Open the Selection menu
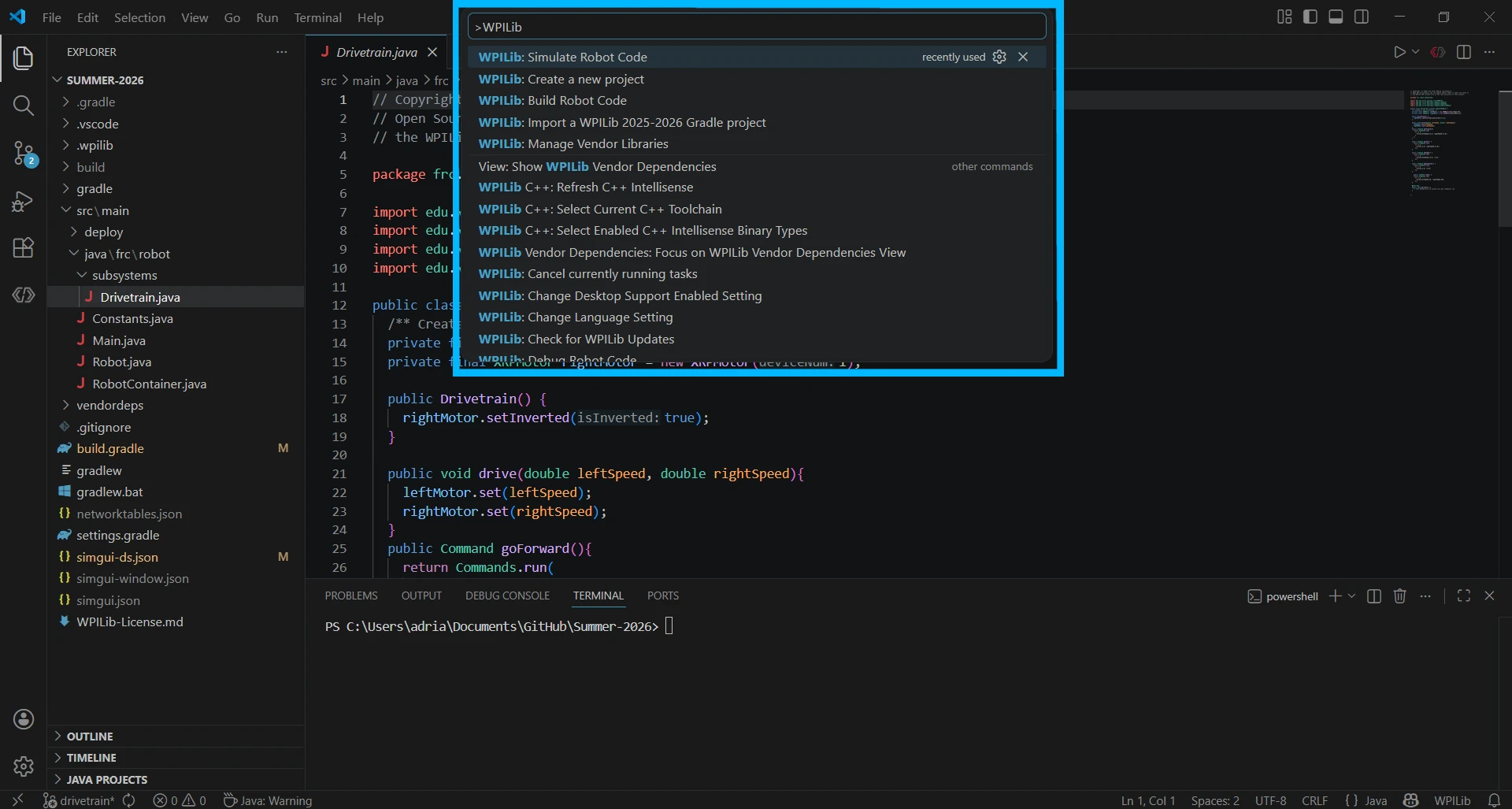Viewport: 1512px width, 809px height. (x=139, y=17)
